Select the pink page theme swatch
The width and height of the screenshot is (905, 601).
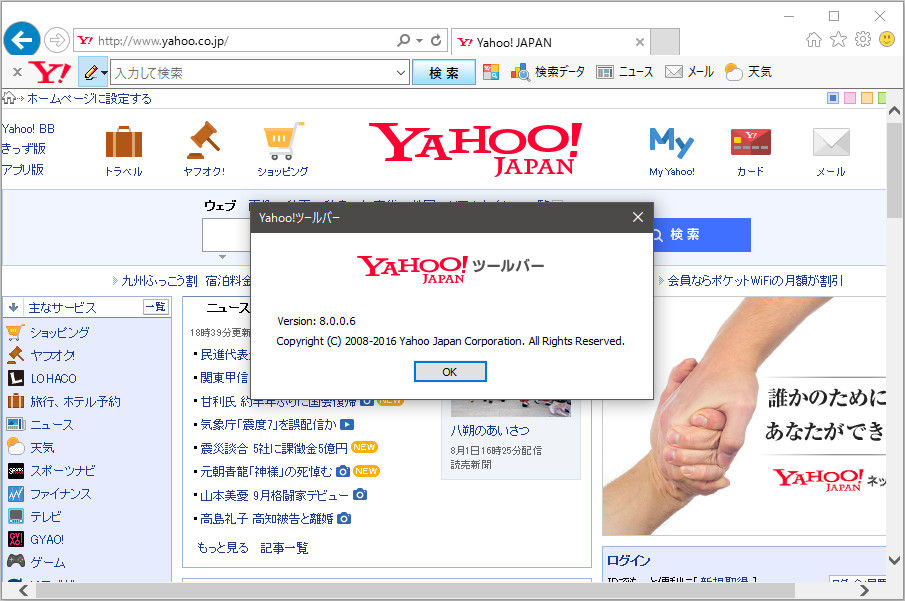pyautogui.click(x=850, y=98)
